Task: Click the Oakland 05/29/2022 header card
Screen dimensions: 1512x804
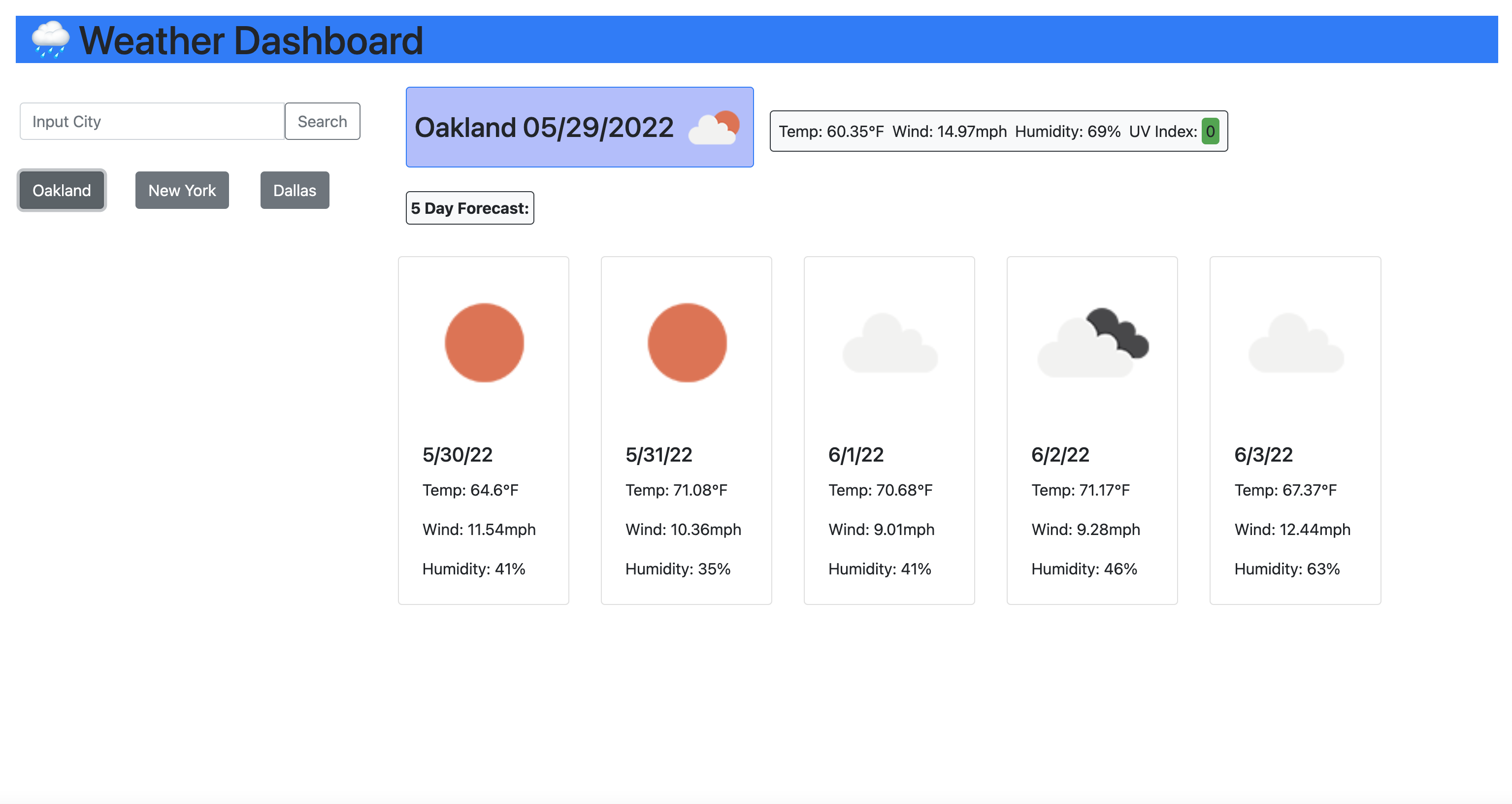Action: 579,127
